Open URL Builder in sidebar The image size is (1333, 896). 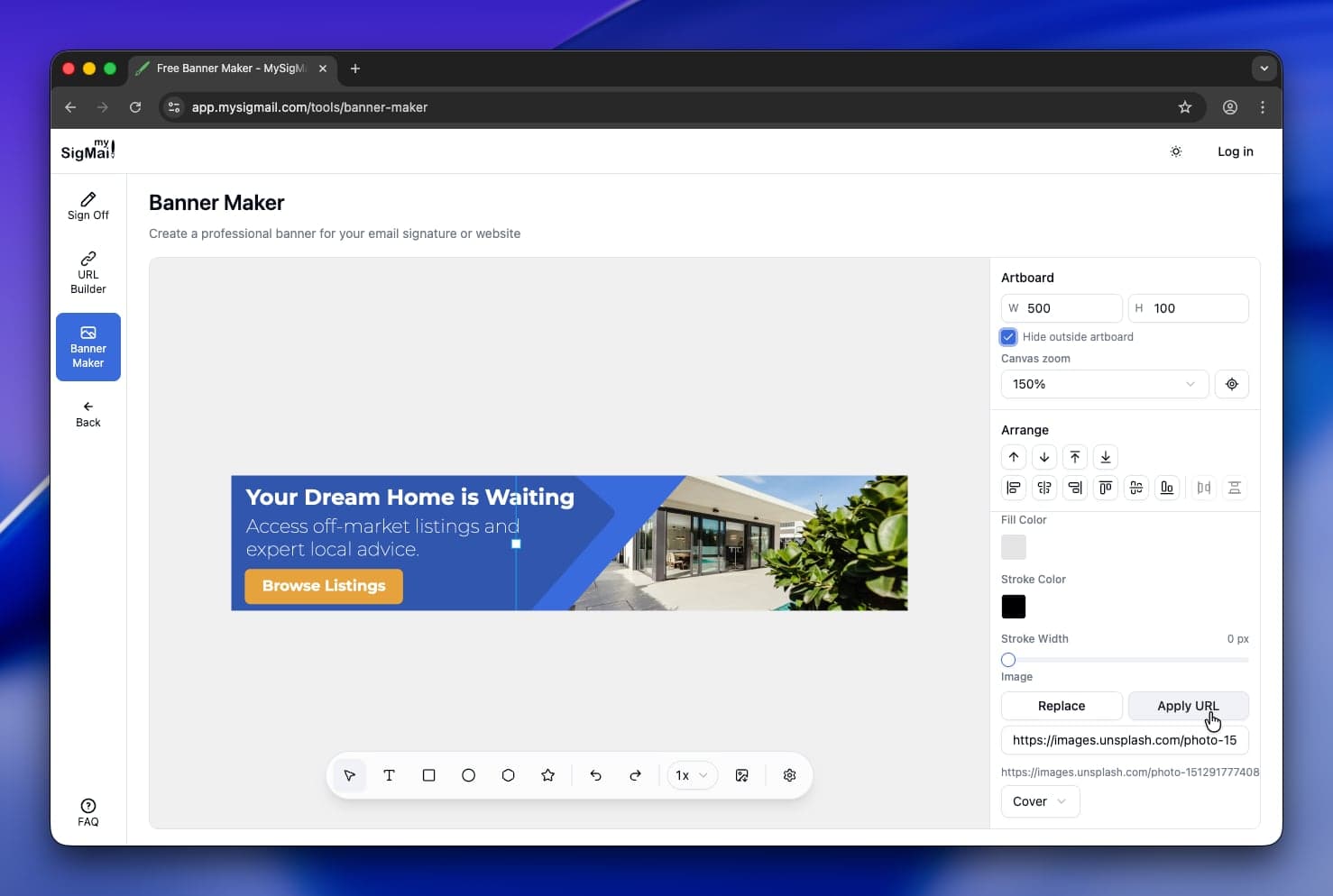[x=88, y=273]
